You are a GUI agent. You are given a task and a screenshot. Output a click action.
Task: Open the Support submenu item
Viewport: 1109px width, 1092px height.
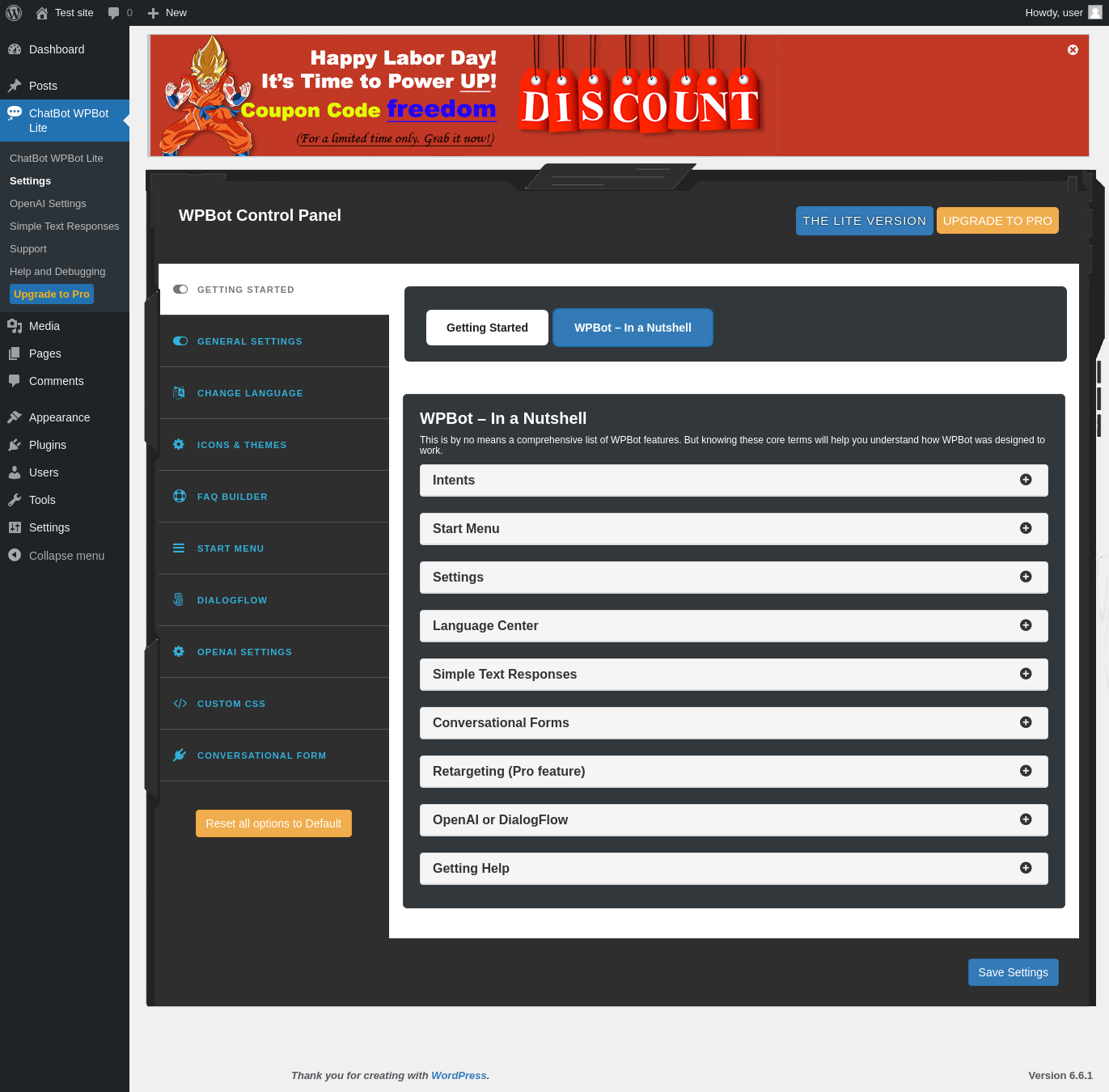pos(28,249)
